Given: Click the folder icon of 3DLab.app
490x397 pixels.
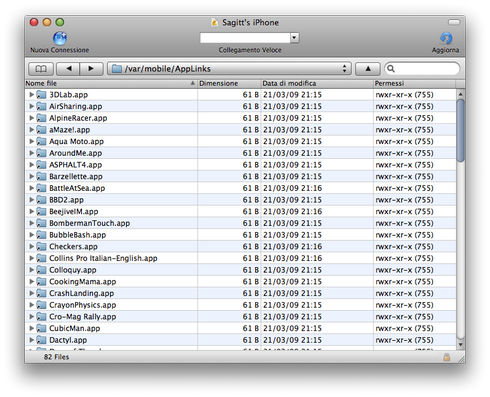Looking at the screenshot, I should click(41, 95).
